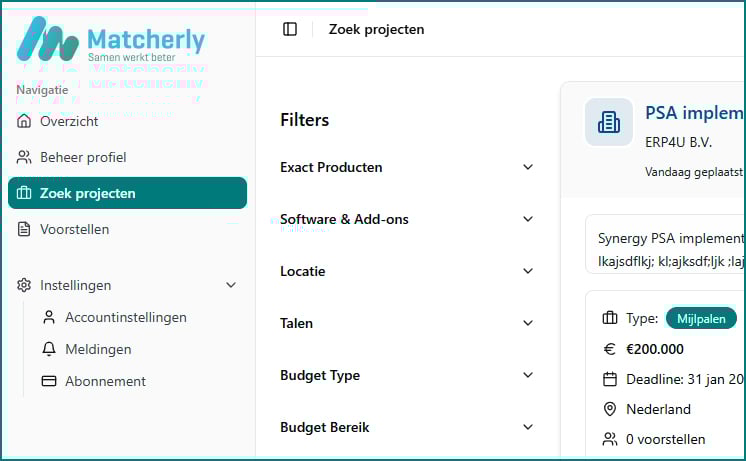Click the Mijlpalen type badge

(701, 318)
